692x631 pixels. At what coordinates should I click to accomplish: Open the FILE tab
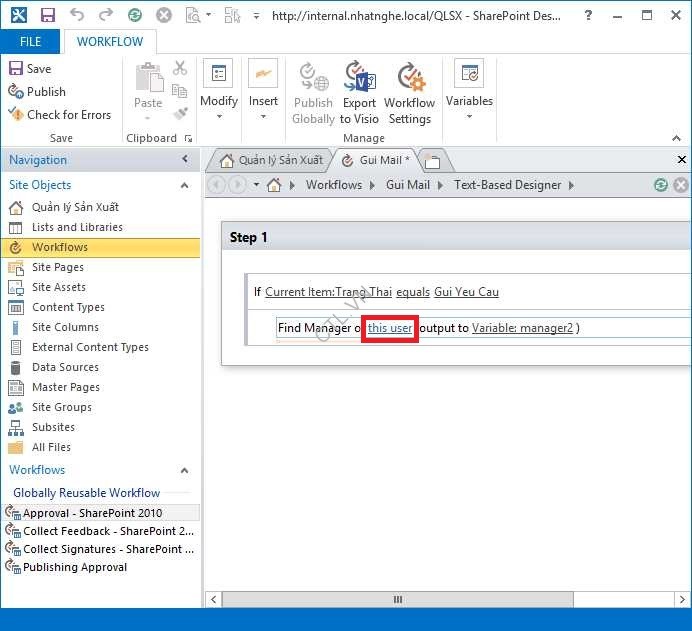tap(30, 42)
